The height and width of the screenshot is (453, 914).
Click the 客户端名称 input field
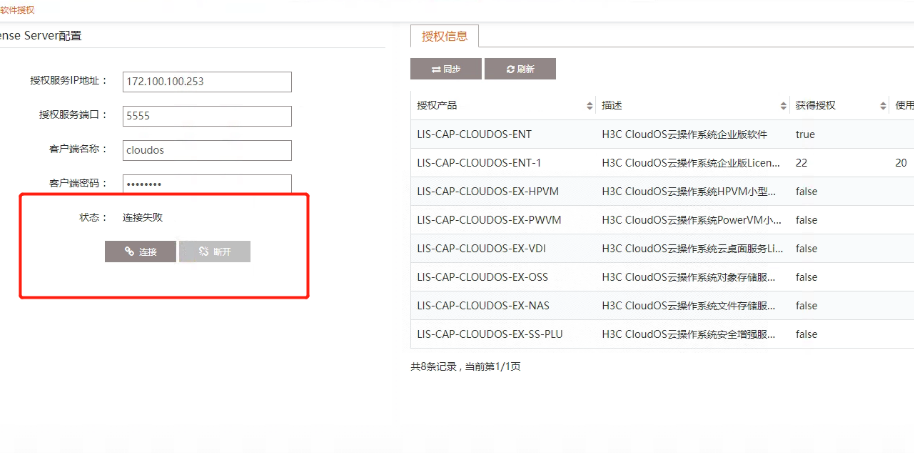coord(207,150)
